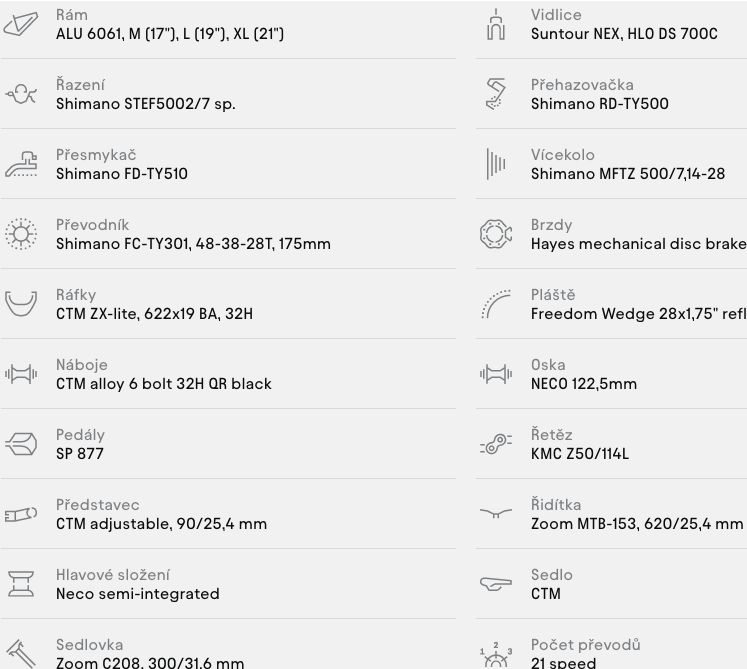The height and width of the screenshot is (669, 747).
Task: Click the cassette icon beside Vícekolo
Action: [x=496, y=164]
